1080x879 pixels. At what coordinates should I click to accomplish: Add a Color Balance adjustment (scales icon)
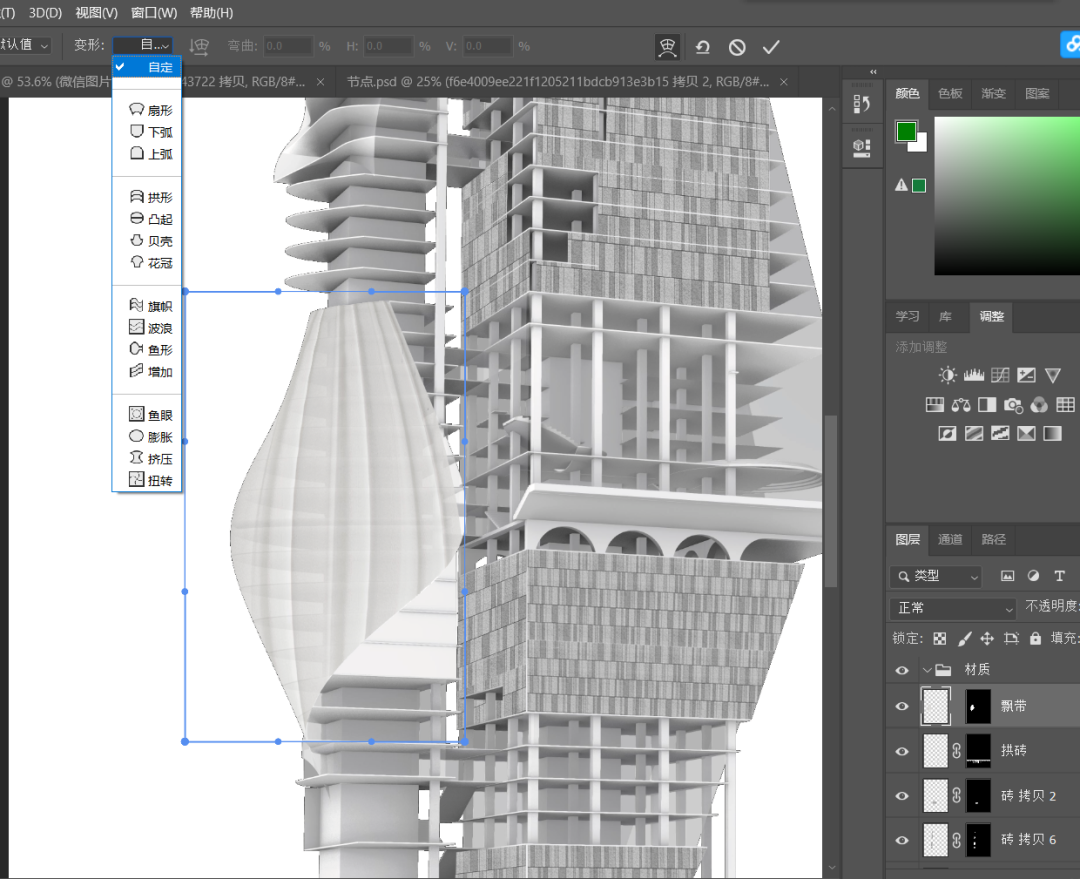(x=961, y=405)
